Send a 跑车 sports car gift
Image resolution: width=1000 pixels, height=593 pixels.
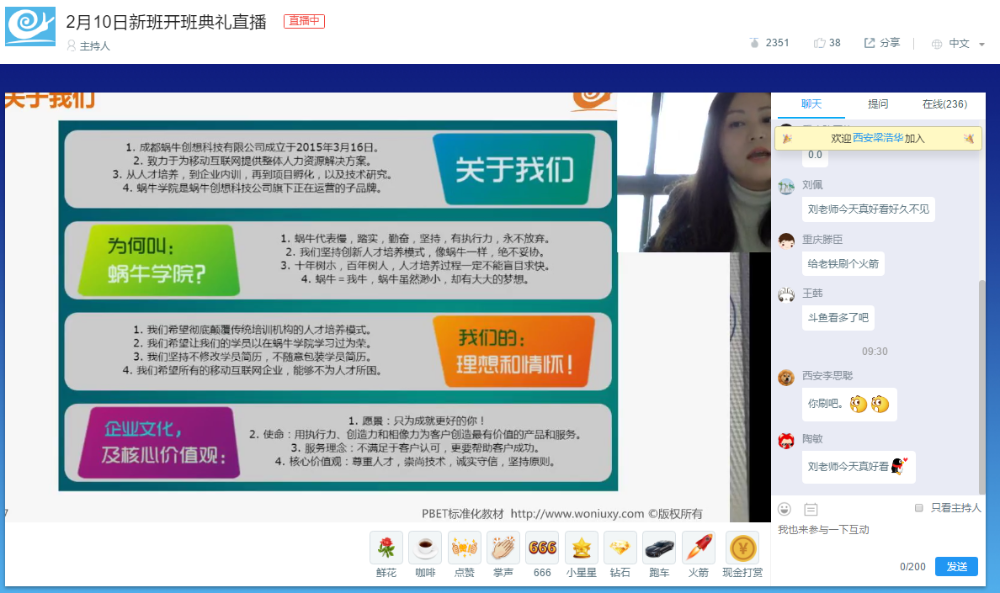(659, 548)
